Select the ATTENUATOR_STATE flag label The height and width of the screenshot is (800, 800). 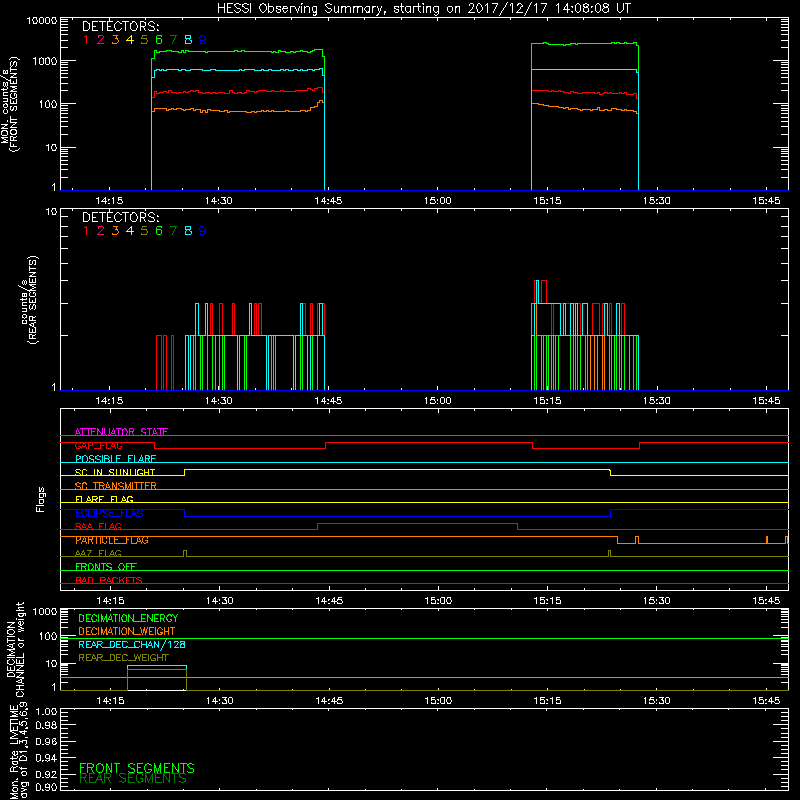[x=121, y=432]
